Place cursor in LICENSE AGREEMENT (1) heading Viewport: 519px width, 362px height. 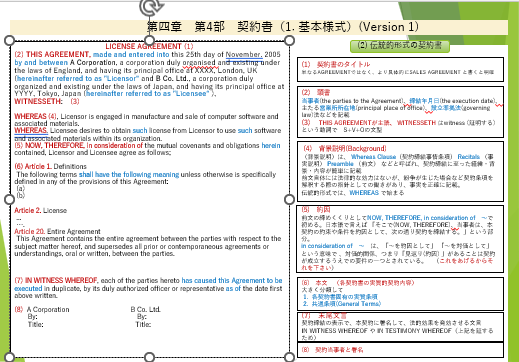[x=149, y=46]
